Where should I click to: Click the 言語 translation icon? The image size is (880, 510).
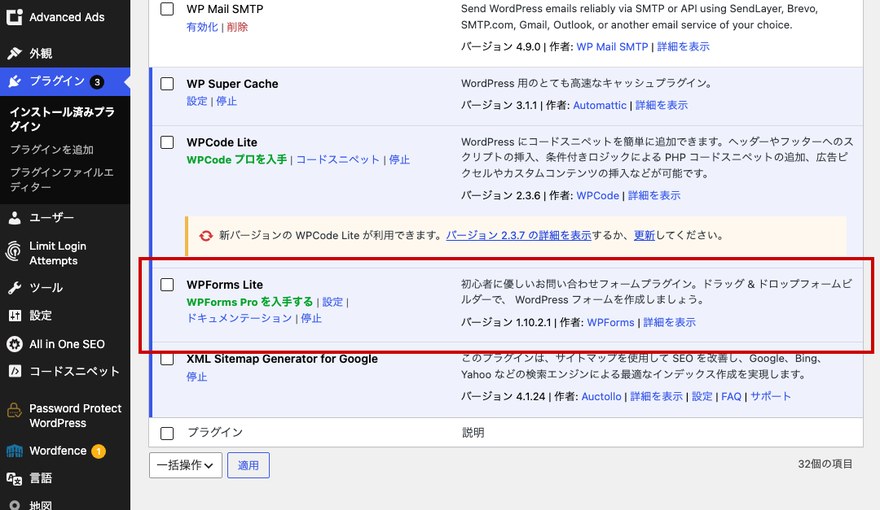tap(14, 478)
